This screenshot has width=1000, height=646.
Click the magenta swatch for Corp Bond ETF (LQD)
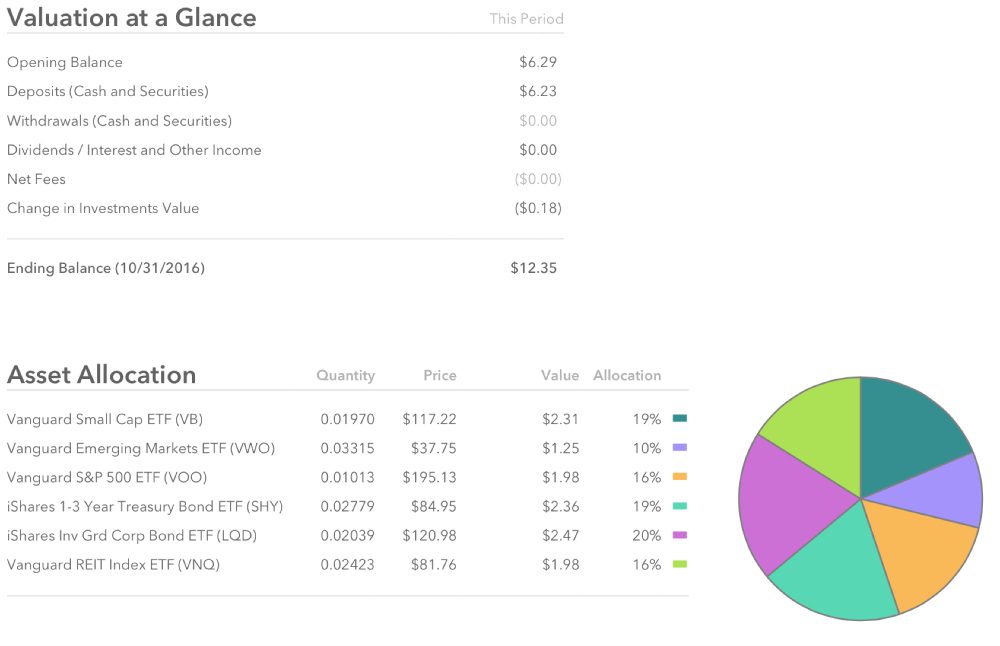coord(680,535)
